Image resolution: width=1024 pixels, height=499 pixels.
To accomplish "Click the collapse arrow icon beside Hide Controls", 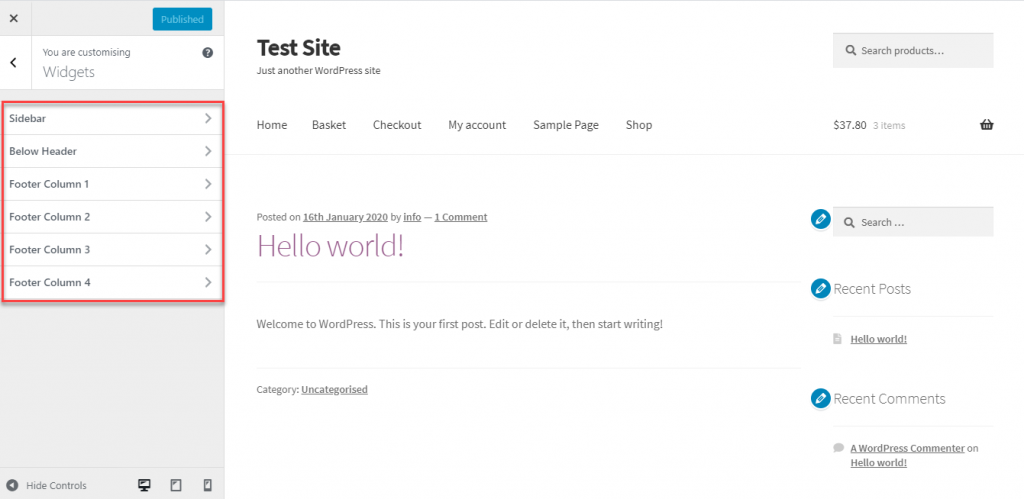I will 12,485.
